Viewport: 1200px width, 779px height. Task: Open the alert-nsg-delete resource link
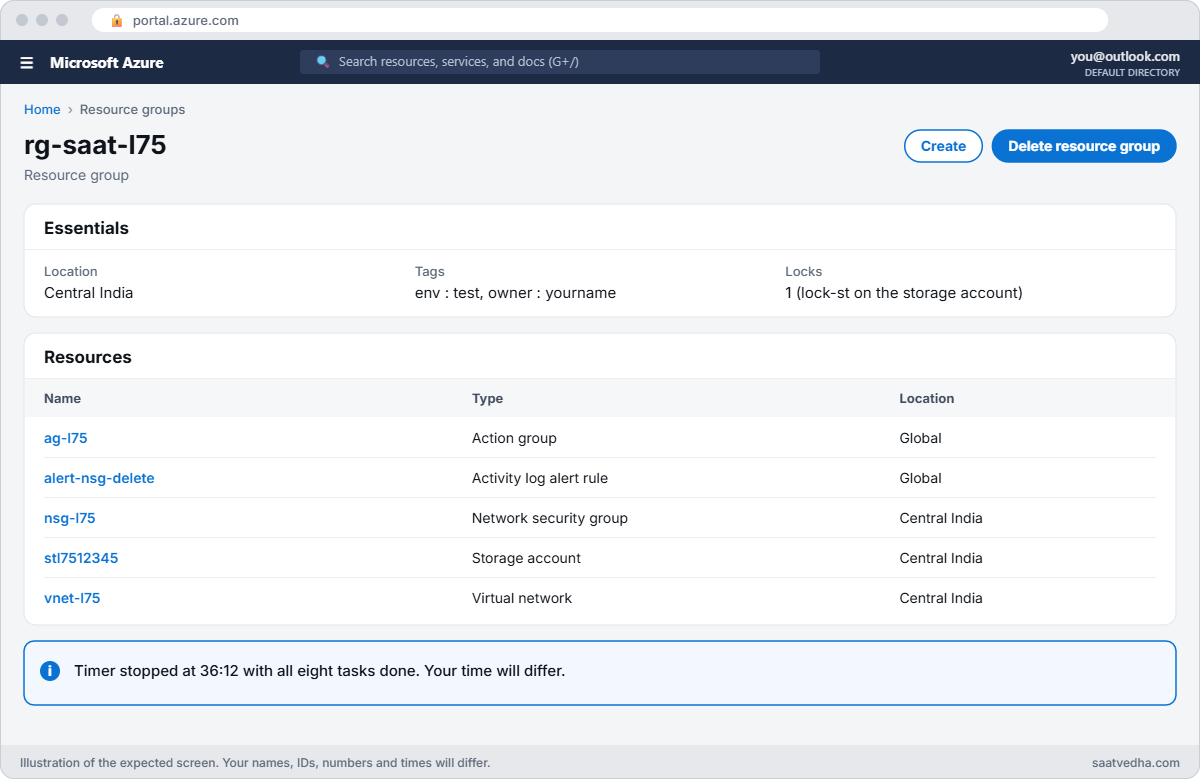click(x=99, y=478)
